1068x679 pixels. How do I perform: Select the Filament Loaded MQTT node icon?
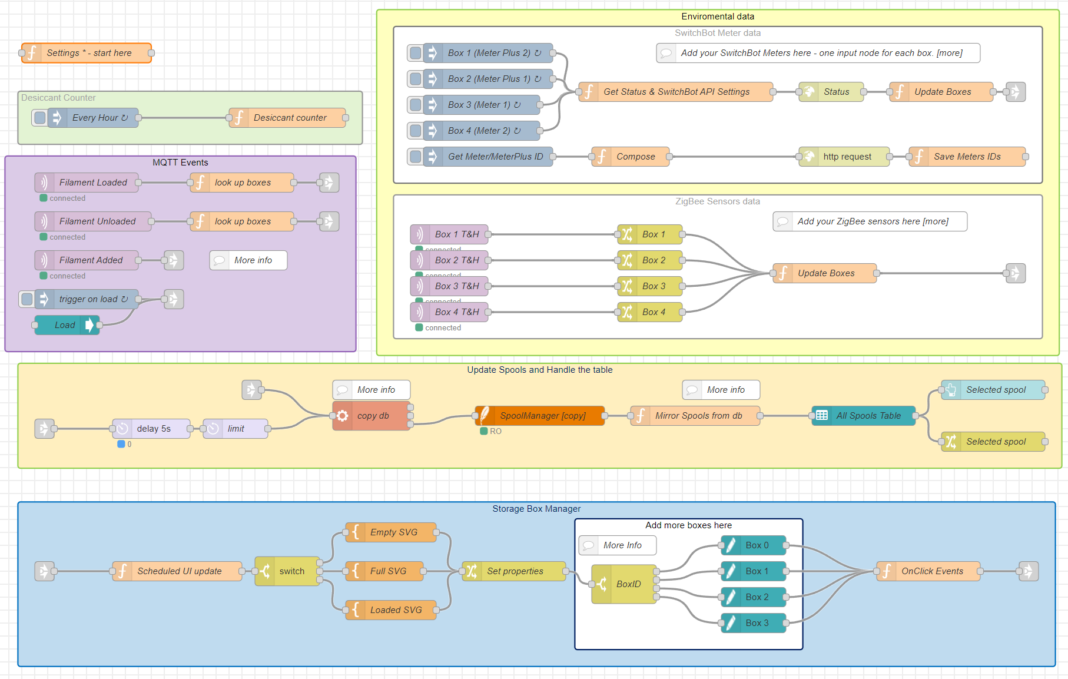(44, 182)
